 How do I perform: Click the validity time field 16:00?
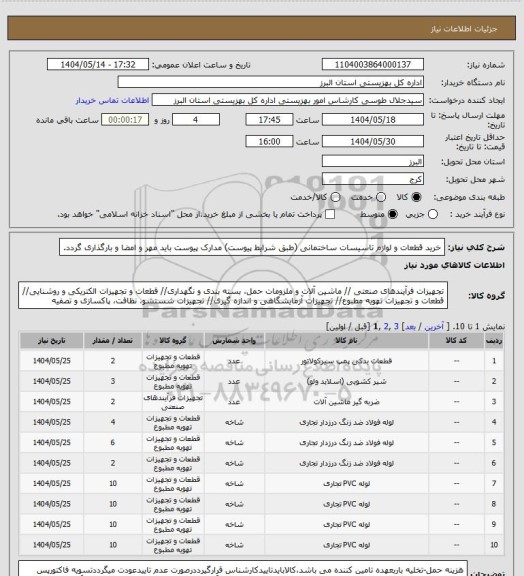tap(269, 141)
